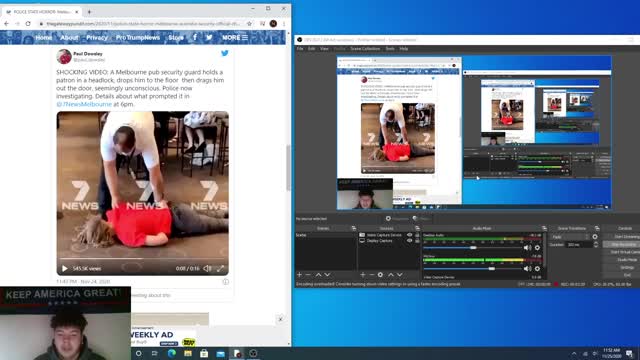Open the Fade transition dropdown

click(x=570, y=237)
